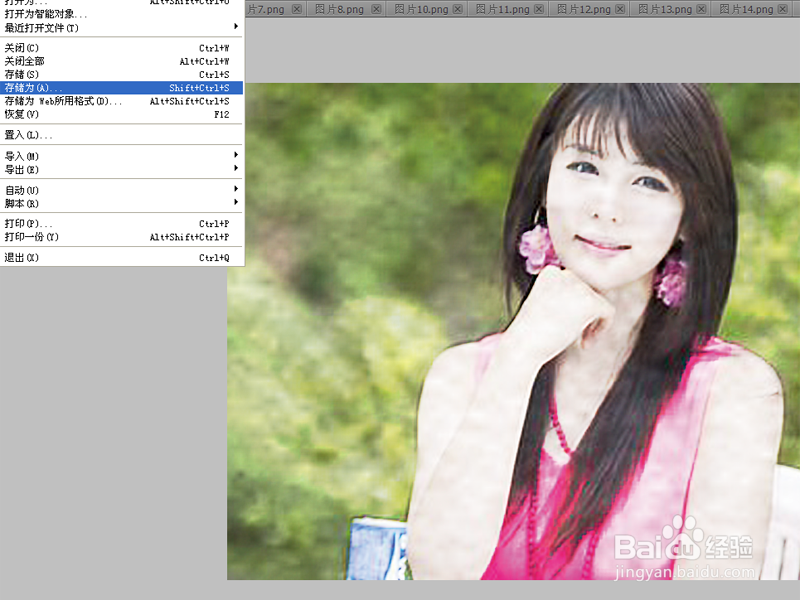Expand the 导入(M) submenu
Image resolution: width=800 pixels, height=600 pixels.
[121, 156]
